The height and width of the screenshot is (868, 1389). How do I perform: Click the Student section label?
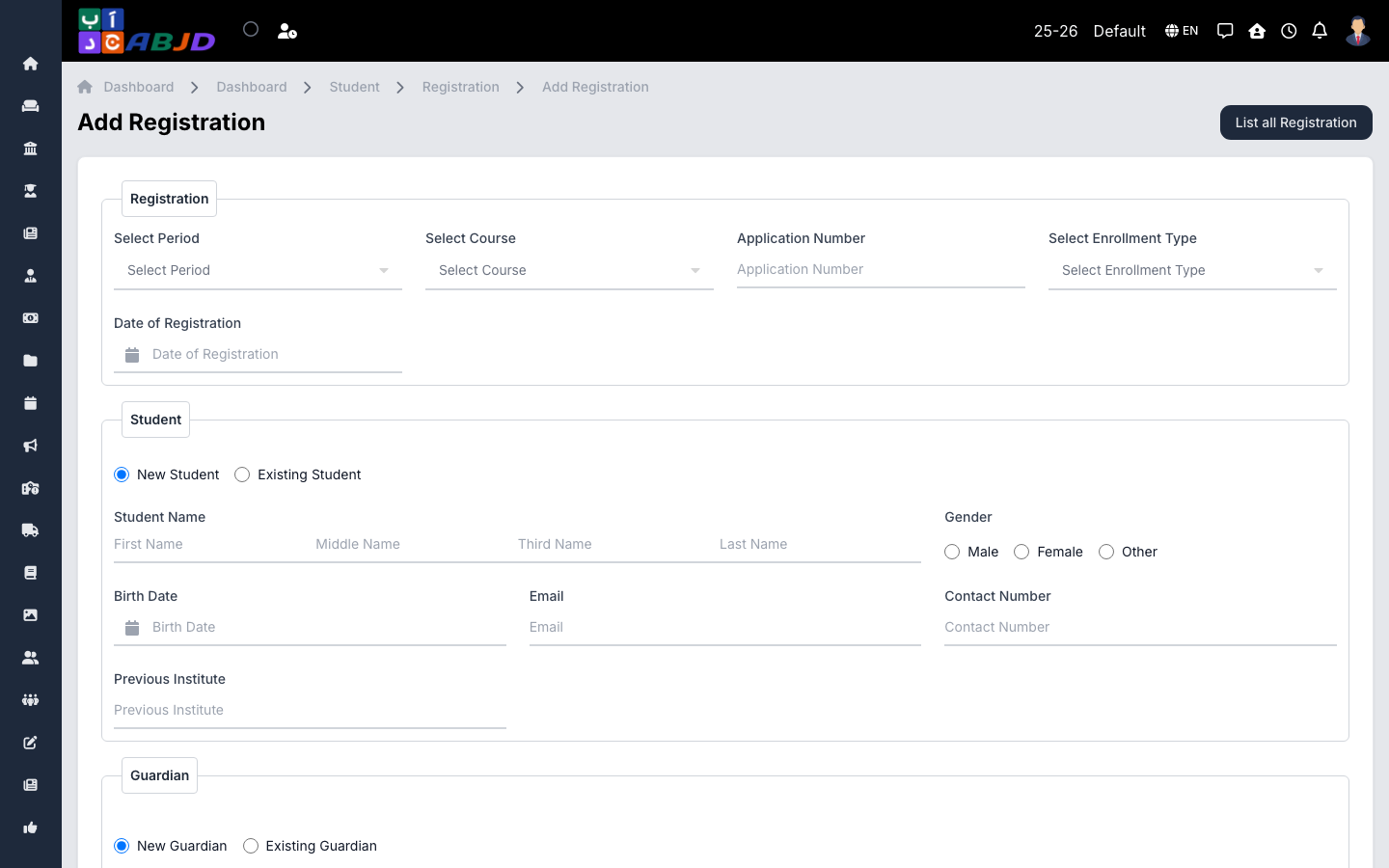coord(155,420)
